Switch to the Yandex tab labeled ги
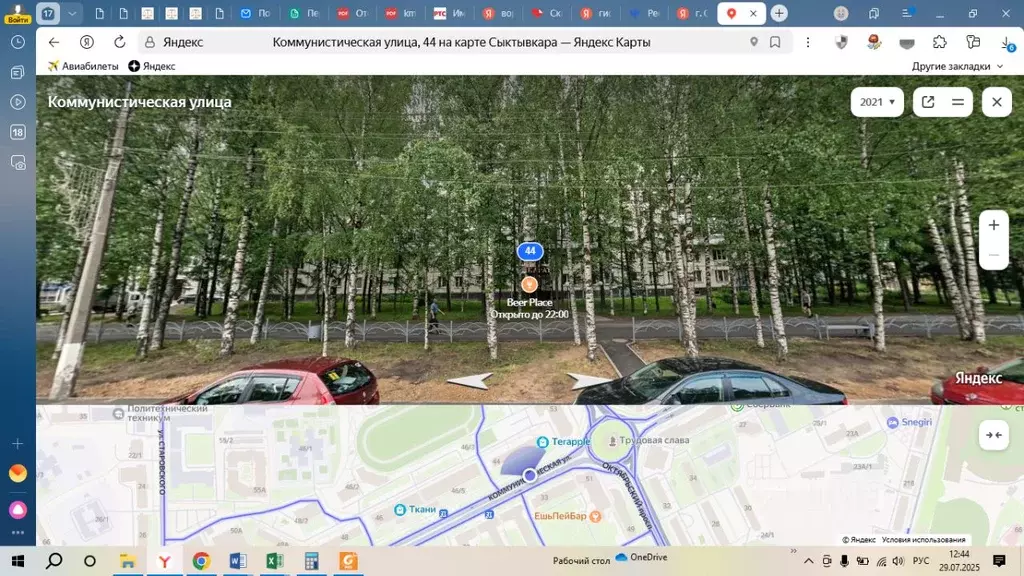The height and width of the screenshot is (576, 1024). (595, 13)
